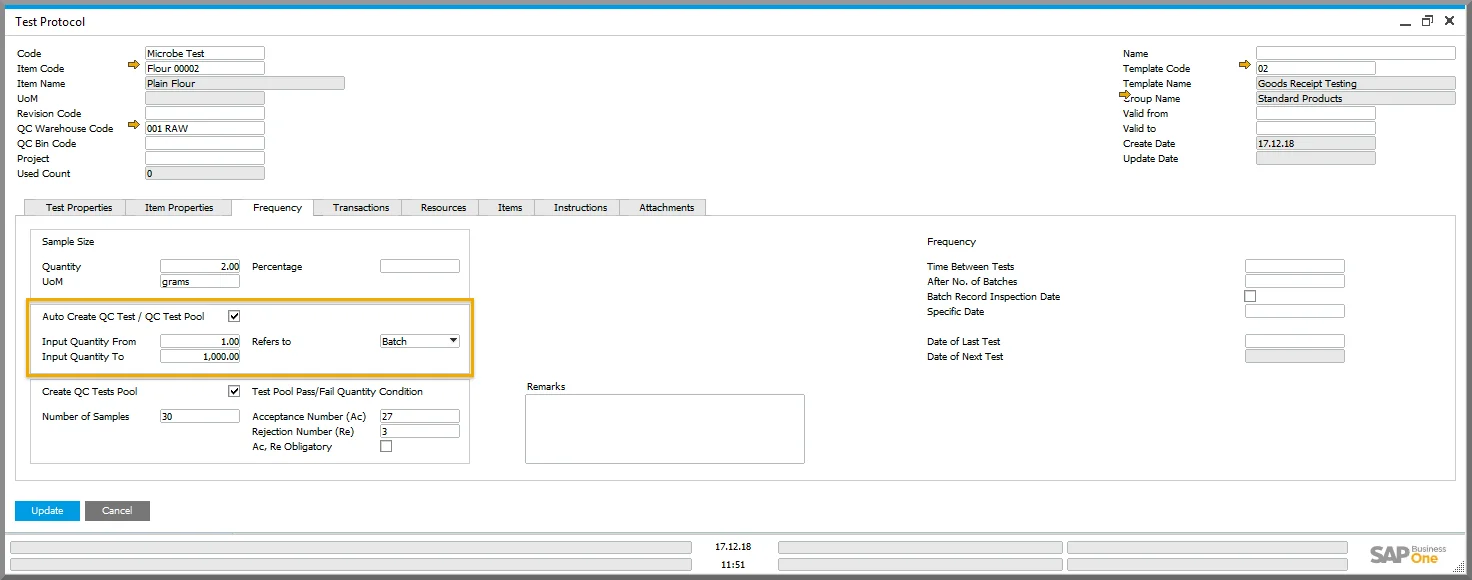Toggle the Create QC Tests Pool checkbox

point(234,391)
